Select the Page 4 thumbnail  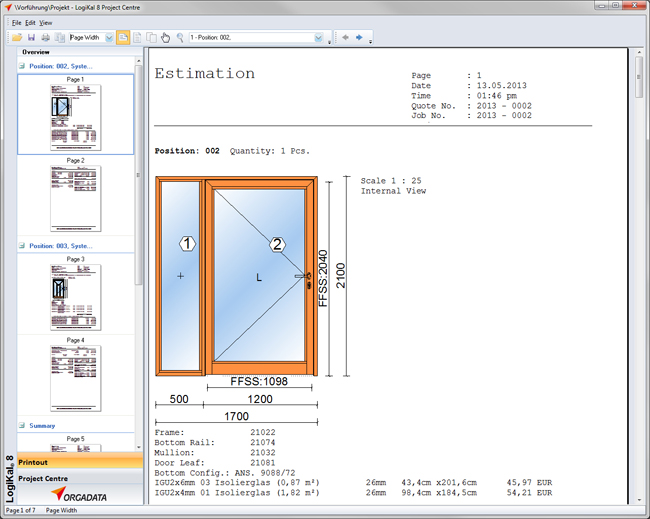pos(75,378)
